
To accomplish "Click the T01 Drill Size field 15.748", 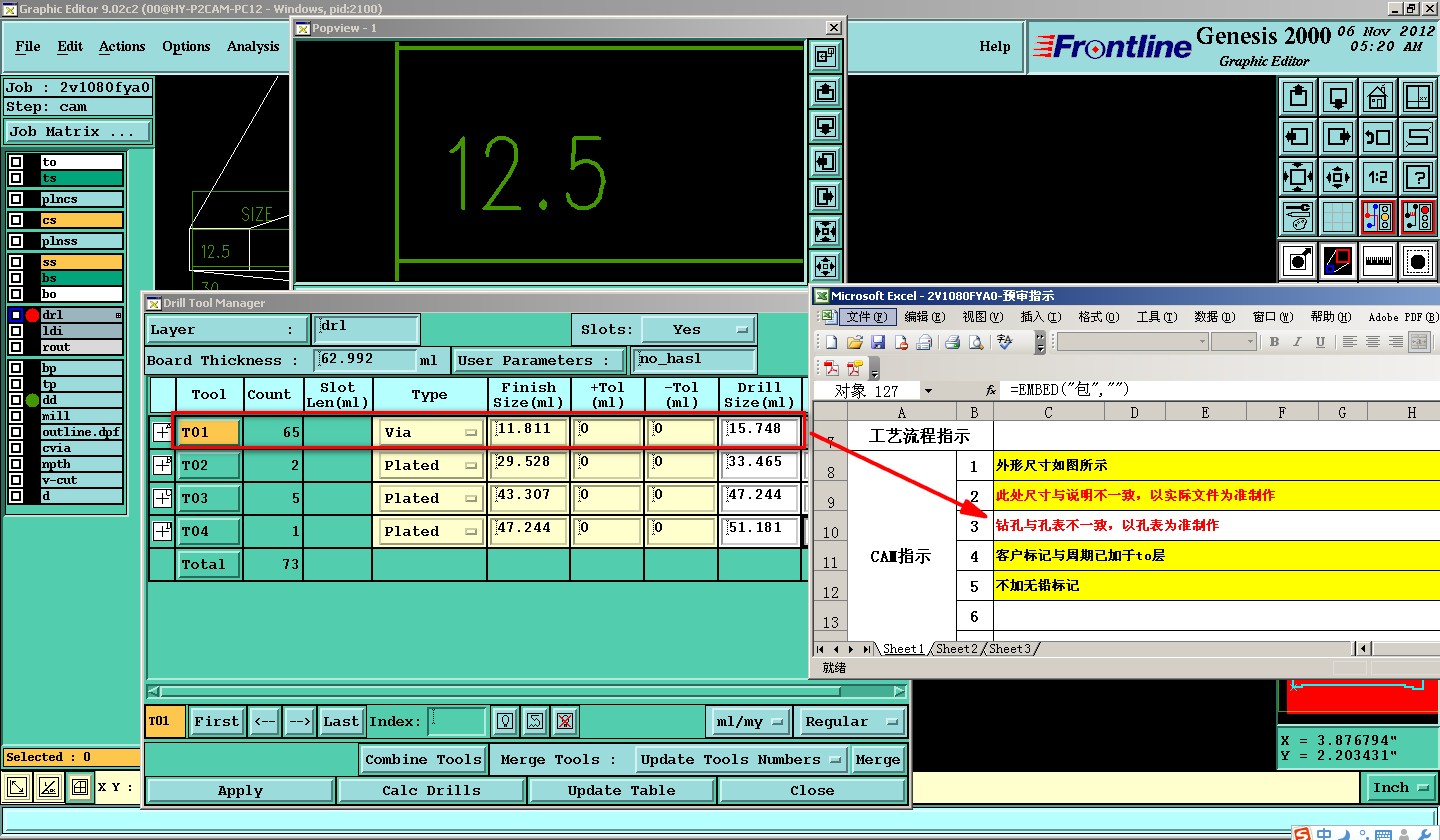I will (x=762, y=432).
